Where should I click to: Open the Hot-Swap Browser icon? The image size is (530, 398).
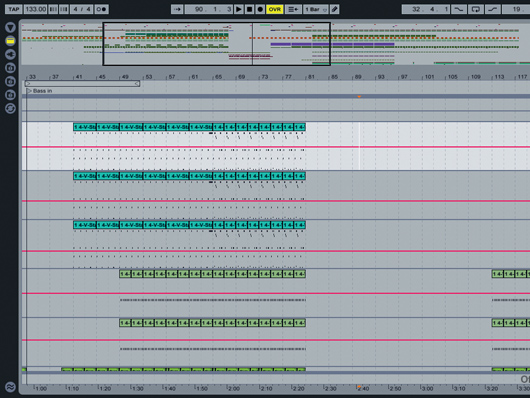click(x=10, y=109)
